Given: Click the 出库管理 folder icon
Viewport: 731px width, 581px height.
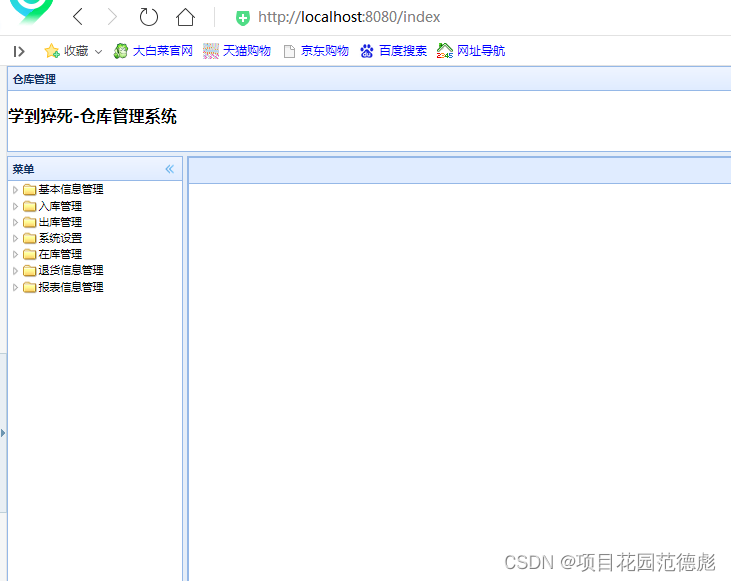Looking at the screenshot, I should click(x=29, y=221).
